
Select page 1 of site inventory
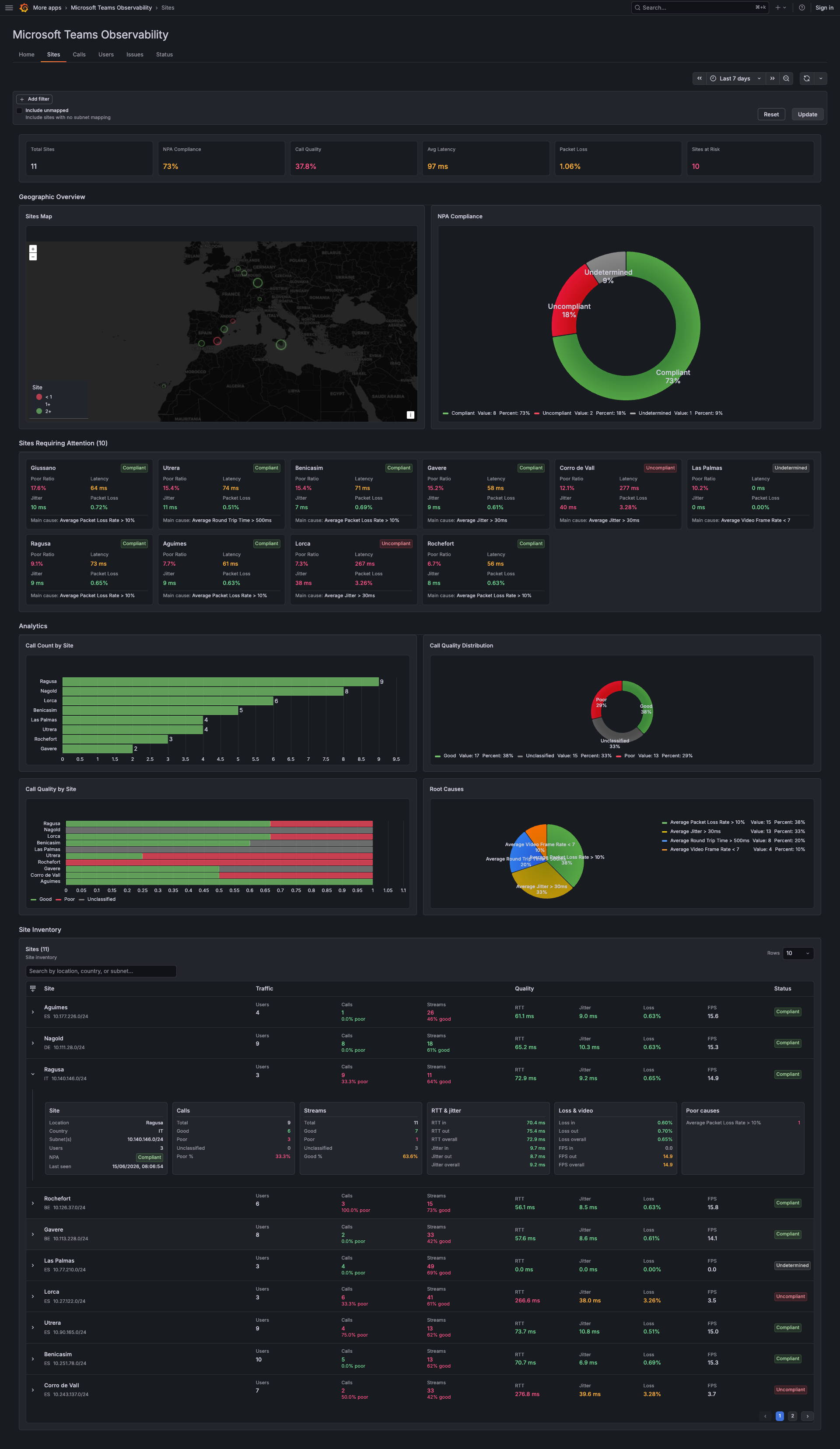(x=780, y=1416)
